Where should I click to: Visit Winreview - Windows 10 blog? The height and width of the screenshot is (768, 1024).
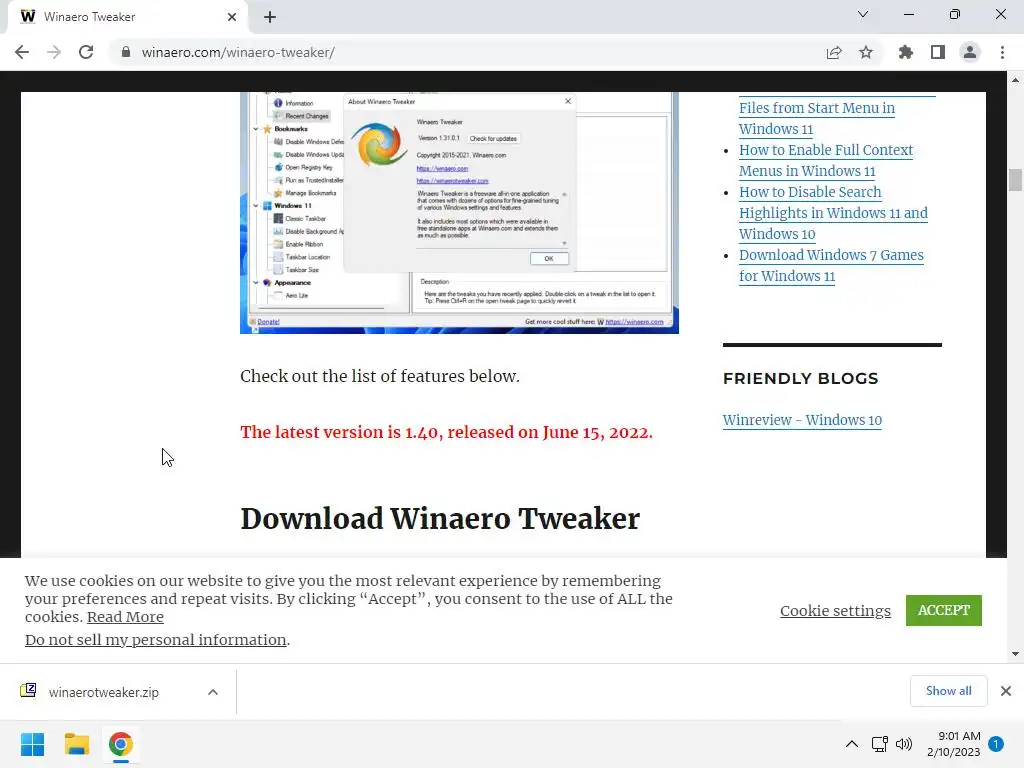point(802,420)
